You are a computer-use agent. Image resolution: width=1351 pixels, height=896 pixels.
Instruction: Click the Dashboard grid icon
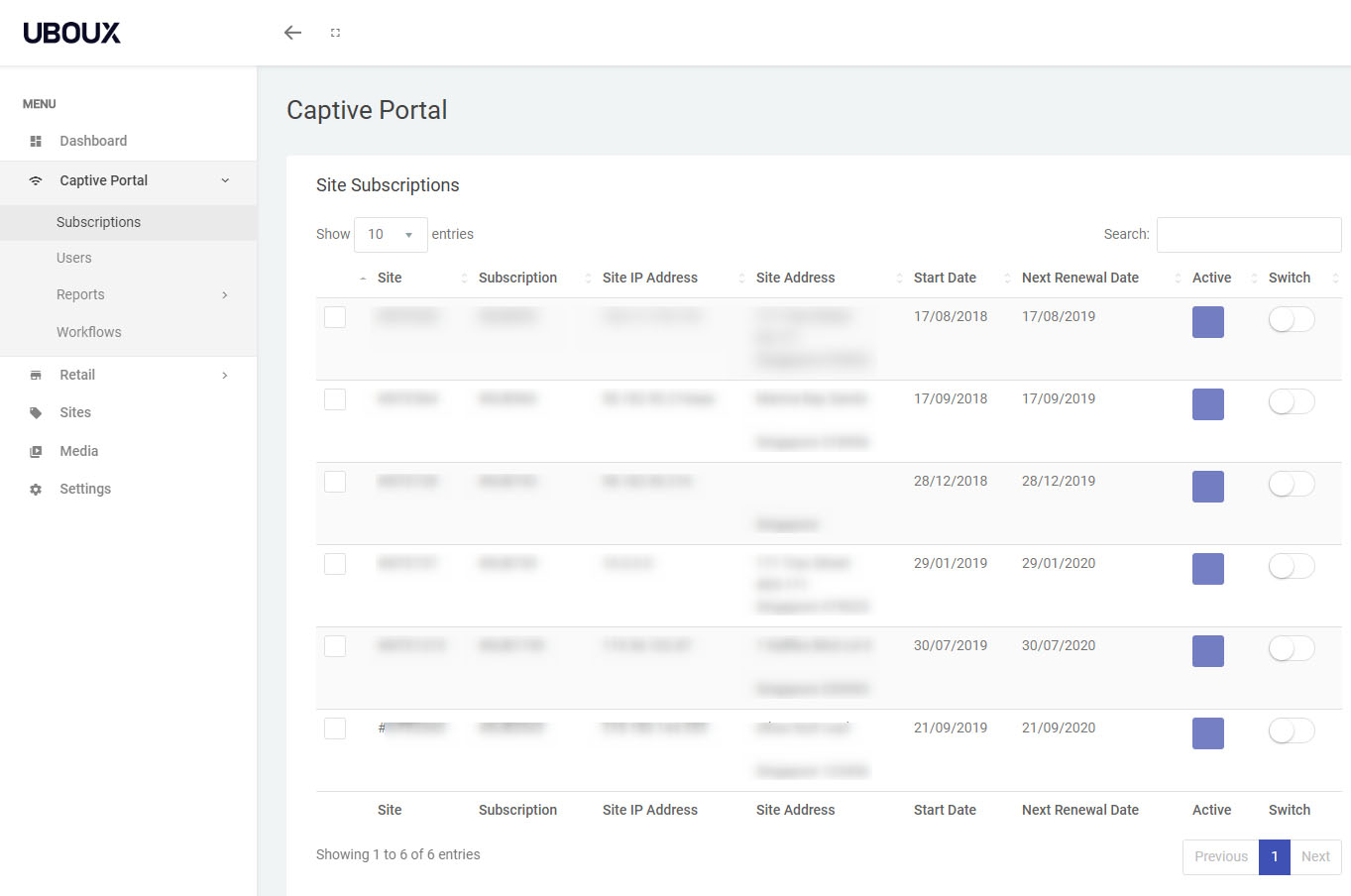(36, 142)
